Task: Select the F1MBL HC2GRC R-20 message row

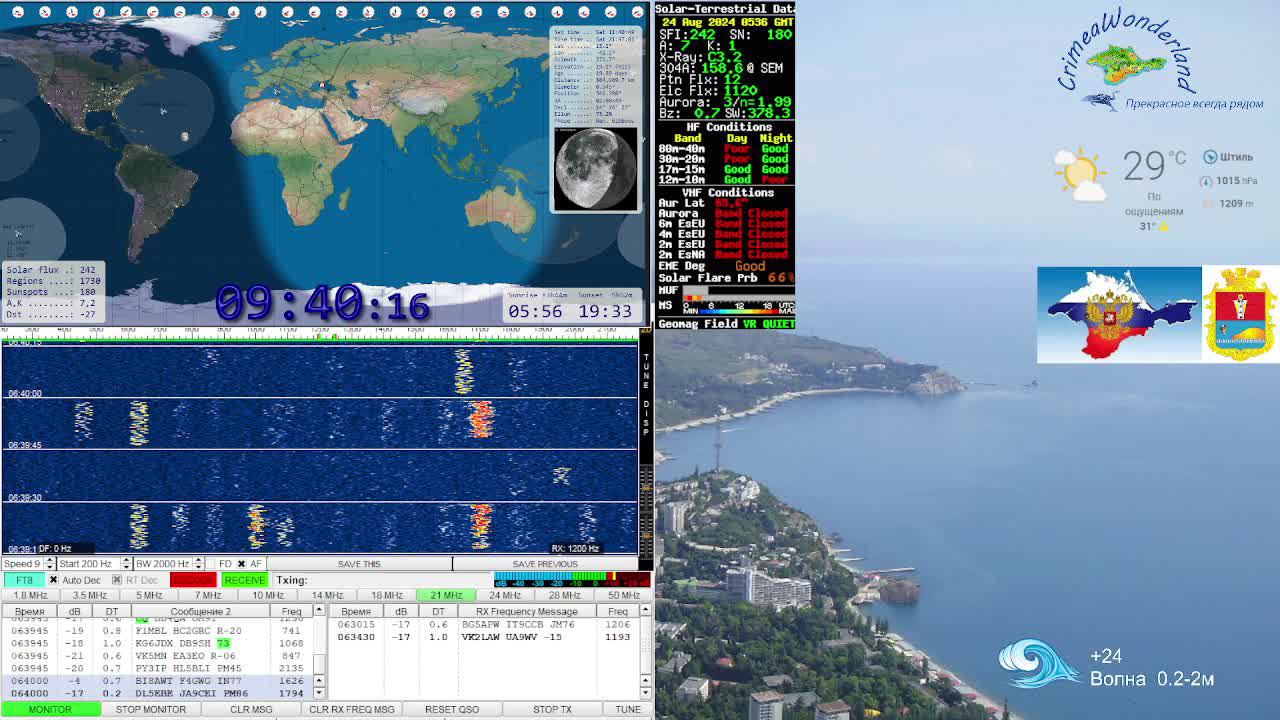Action: pos(158,631)
